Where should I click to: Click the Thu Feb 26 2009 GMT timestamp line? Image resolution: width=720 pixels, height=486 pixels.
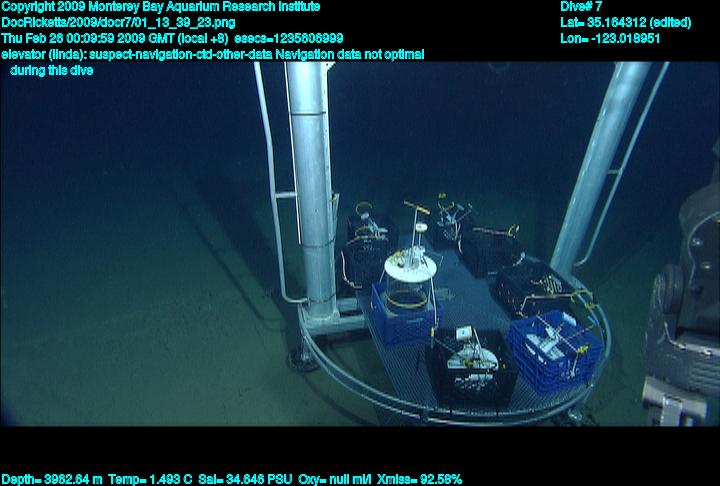pos(172,38)
